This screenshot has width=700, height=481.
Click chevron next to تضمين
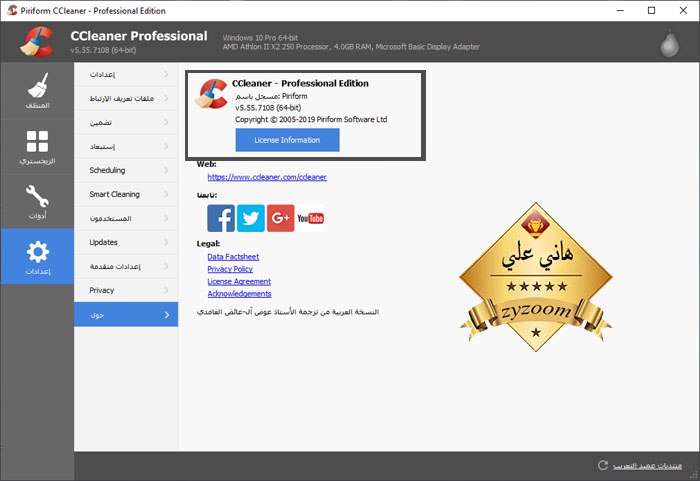tap(166, 122)
